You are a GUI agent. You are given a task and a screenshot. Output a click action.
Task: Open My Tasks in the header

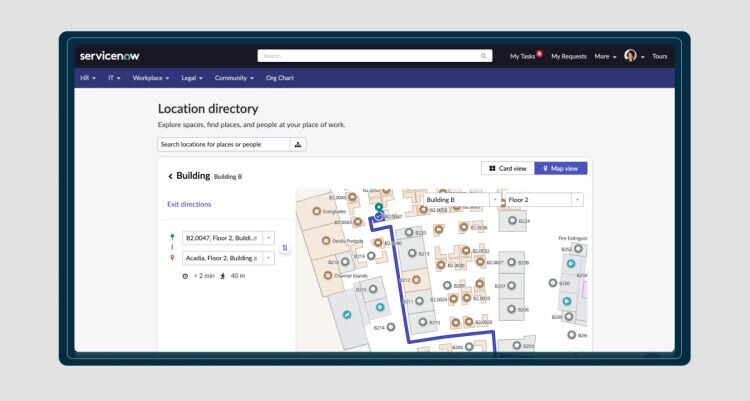click(x=525, y=56)
